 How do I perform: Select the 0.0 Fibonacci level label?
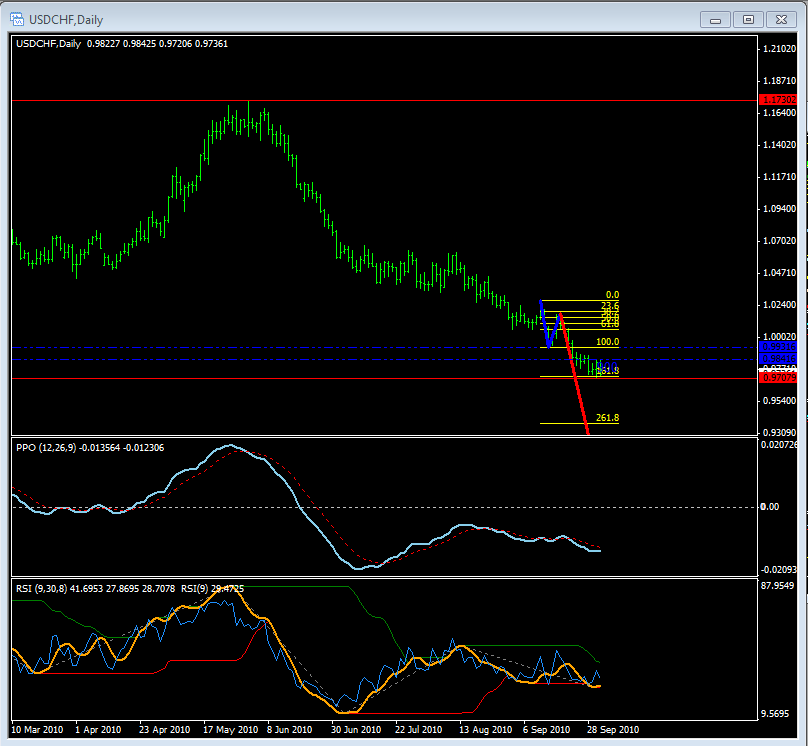coord(613,295)
